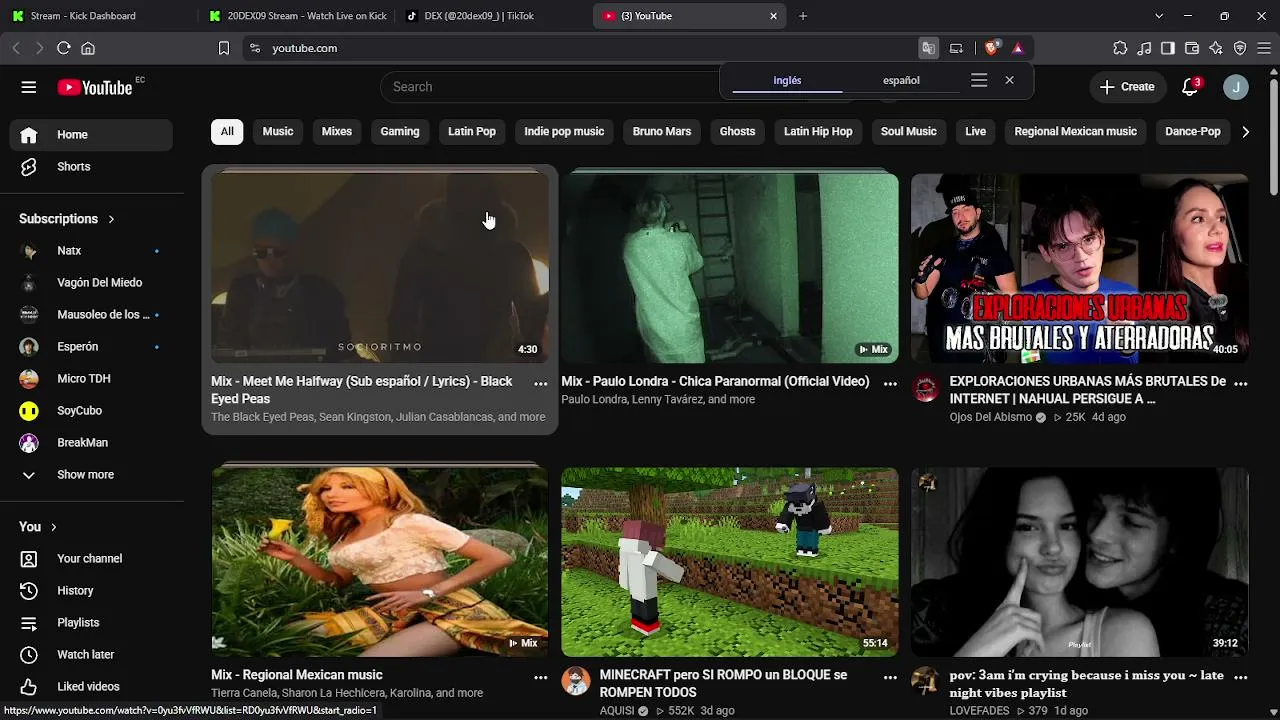Viewport: 1280px width, 720px height.
Task: Open Shorts from the sidebar
Action: pos(91,167)
